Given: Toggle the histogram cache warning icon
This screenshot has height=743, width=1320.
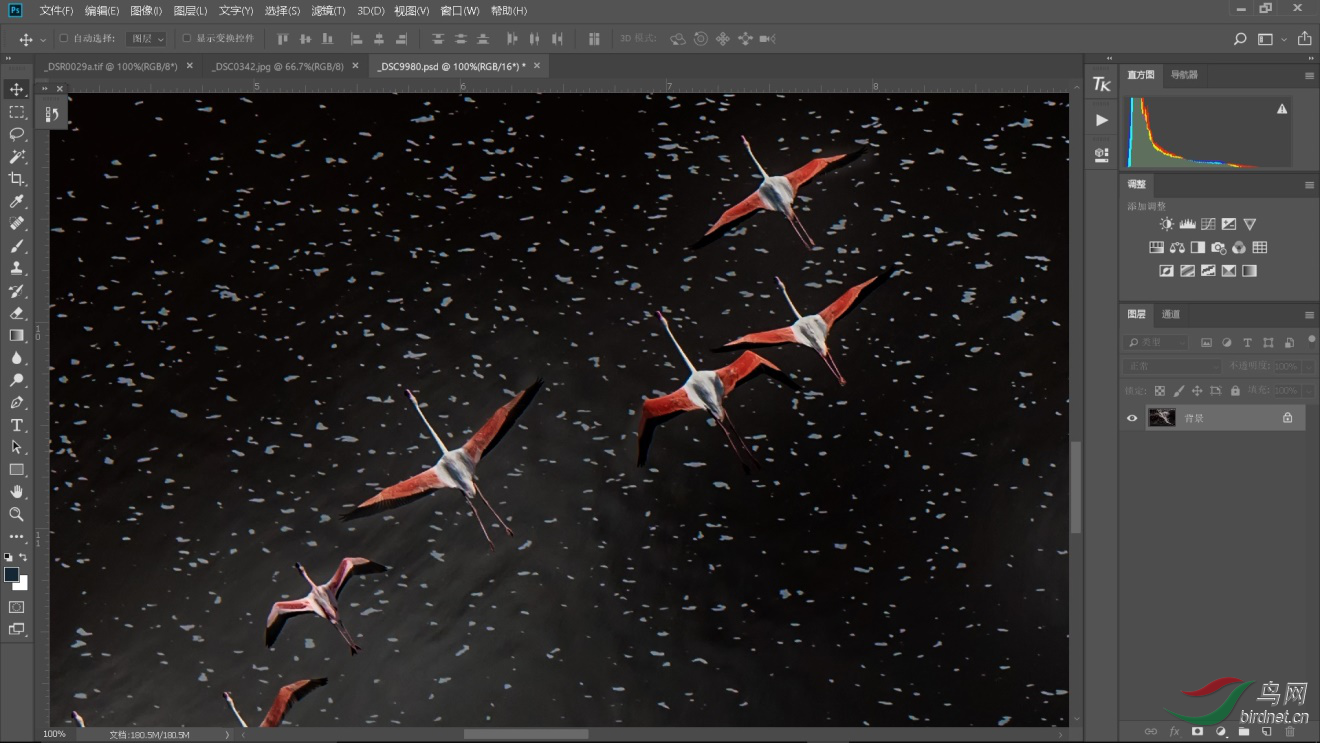Looking at the screenshot, I should (1282, 109).
